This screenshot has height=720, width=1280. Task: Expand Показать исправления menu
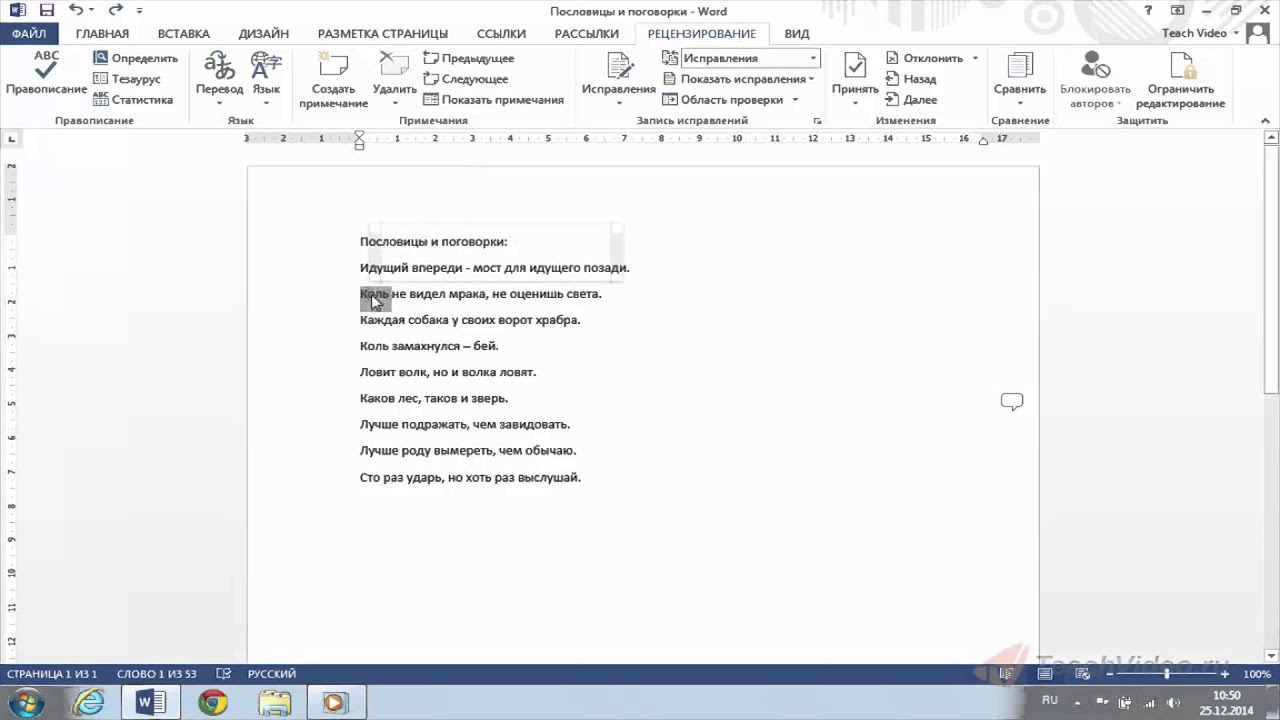pos(738,79)
